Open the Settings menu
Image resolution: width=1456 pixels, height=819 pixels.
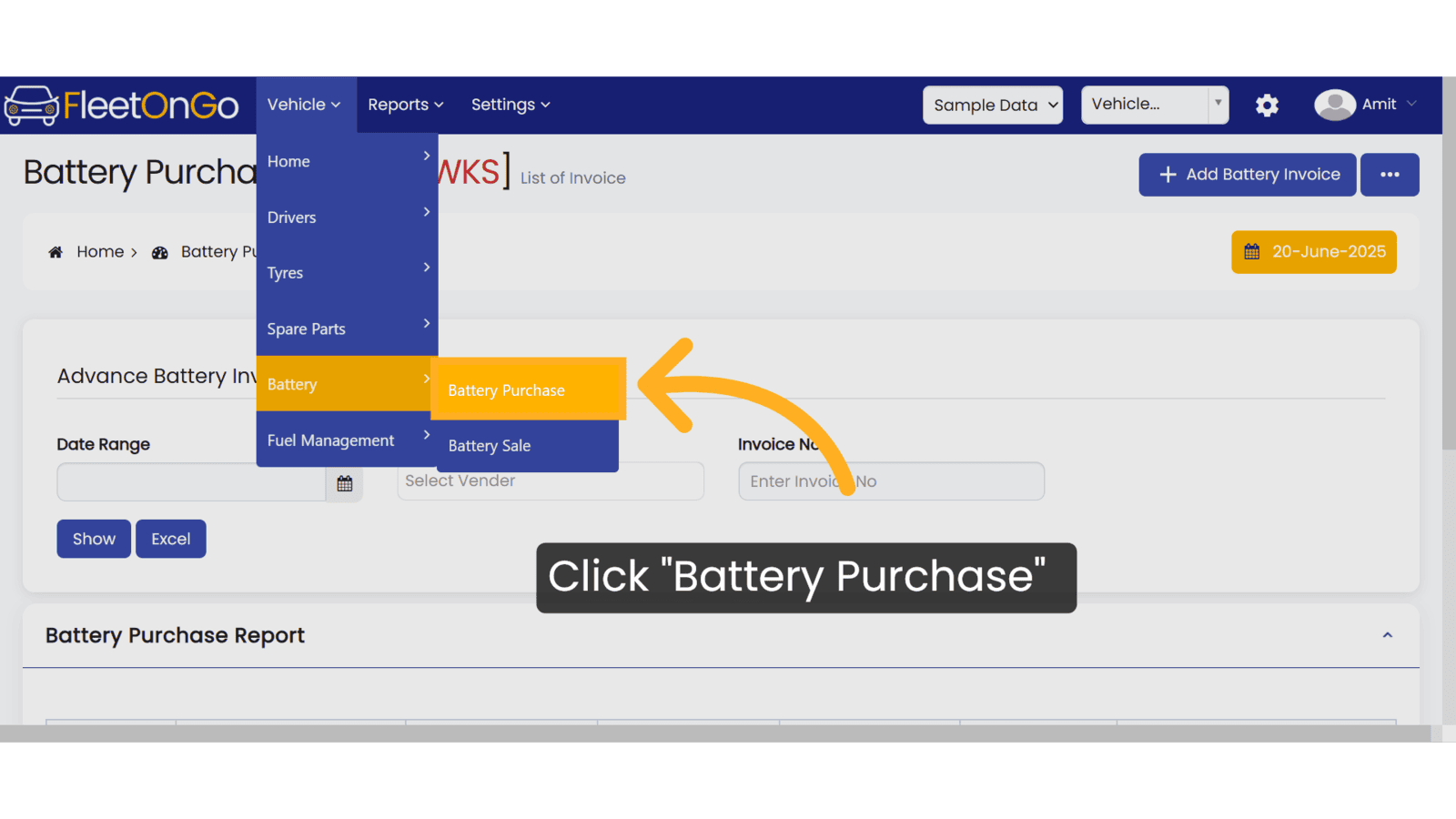coord(511,105)
